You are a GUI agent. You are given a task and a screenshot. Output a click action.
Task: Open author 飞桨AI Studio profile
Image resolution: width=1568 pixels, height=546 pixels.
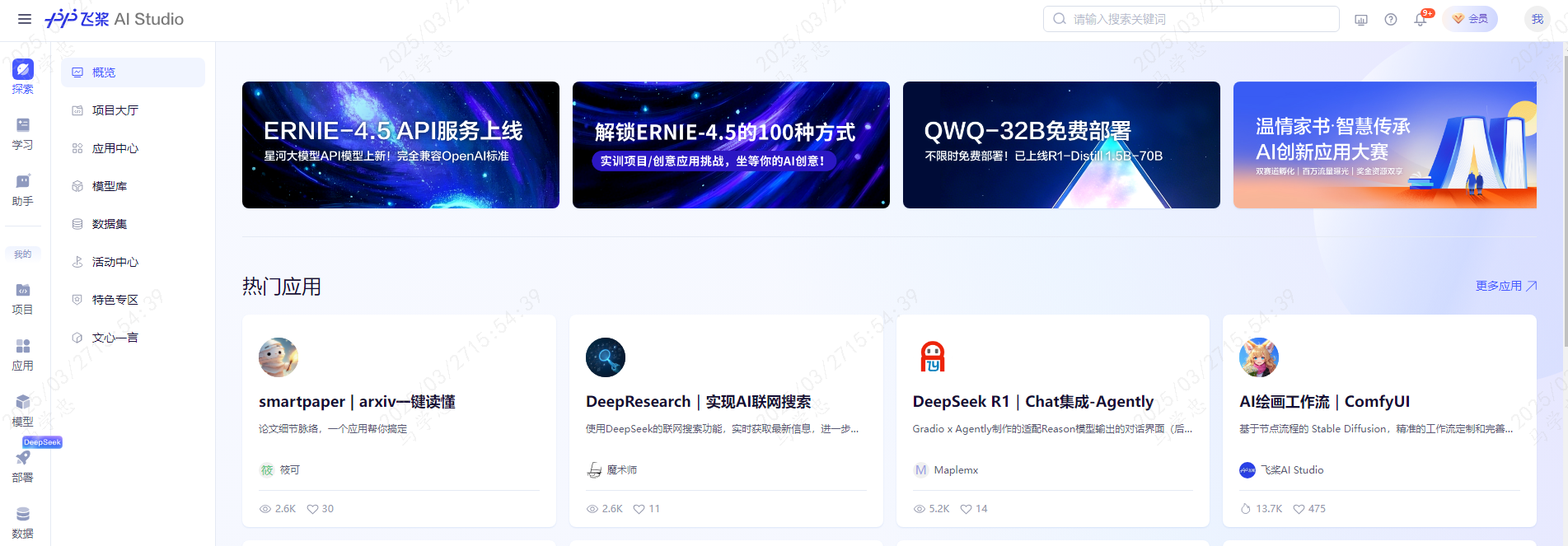point(1281,470)
